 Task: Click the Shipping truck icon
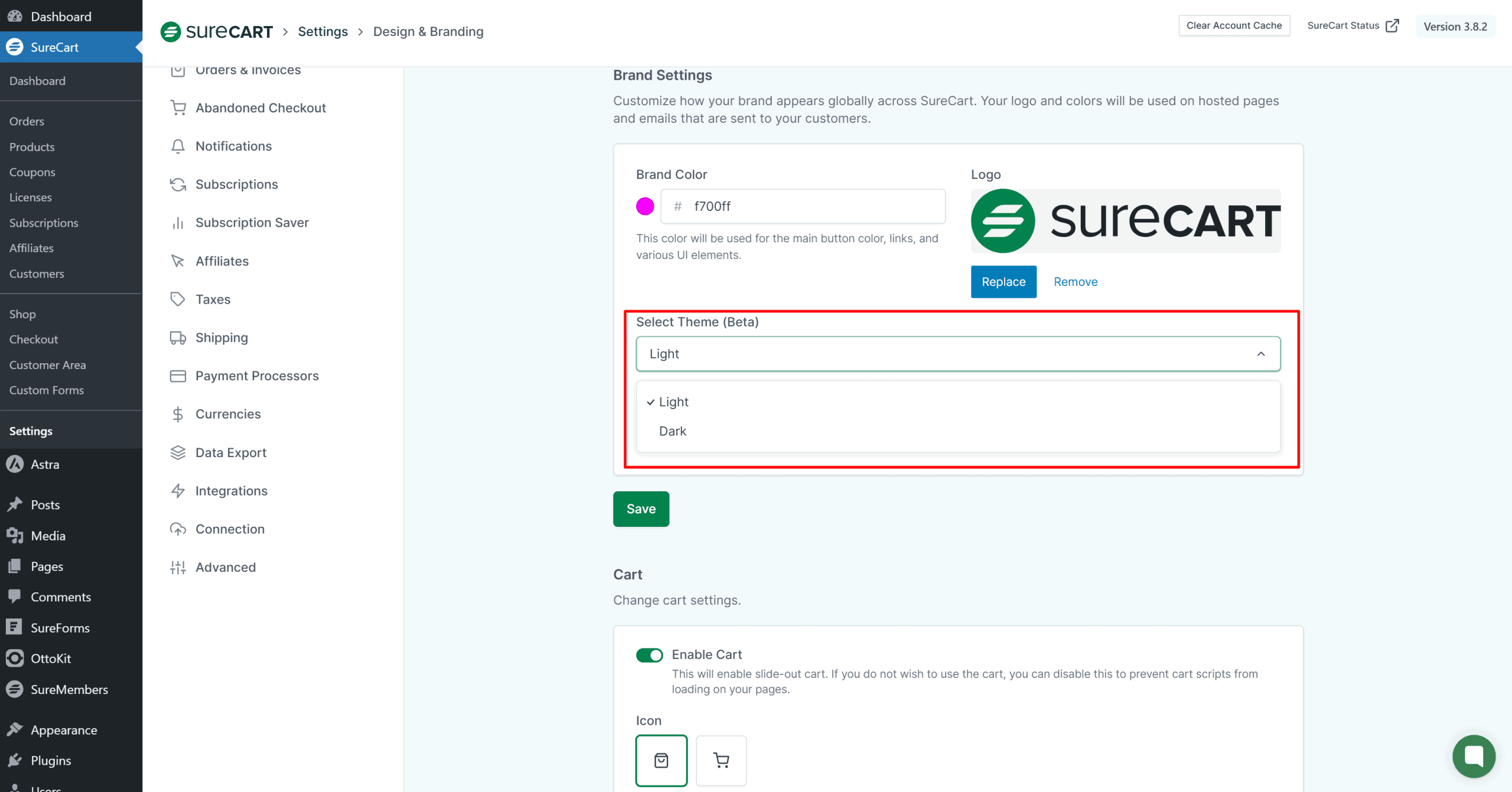[178, 338]
